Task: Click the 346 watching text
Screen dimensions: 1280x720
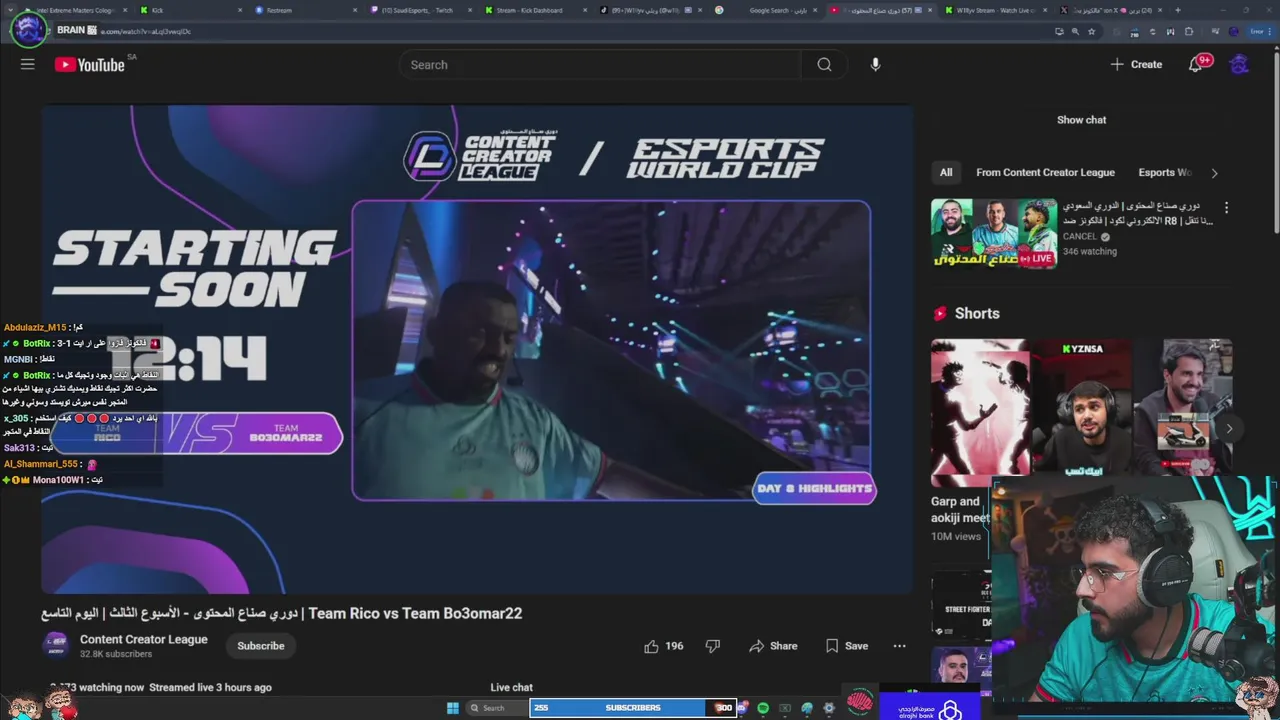Action: coord(1090,251)
